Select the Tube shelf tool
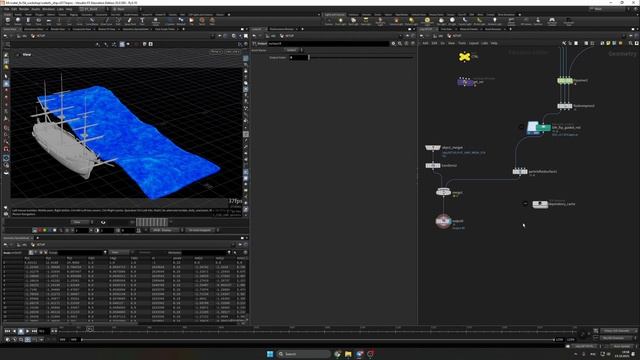 tap(28, 21)
